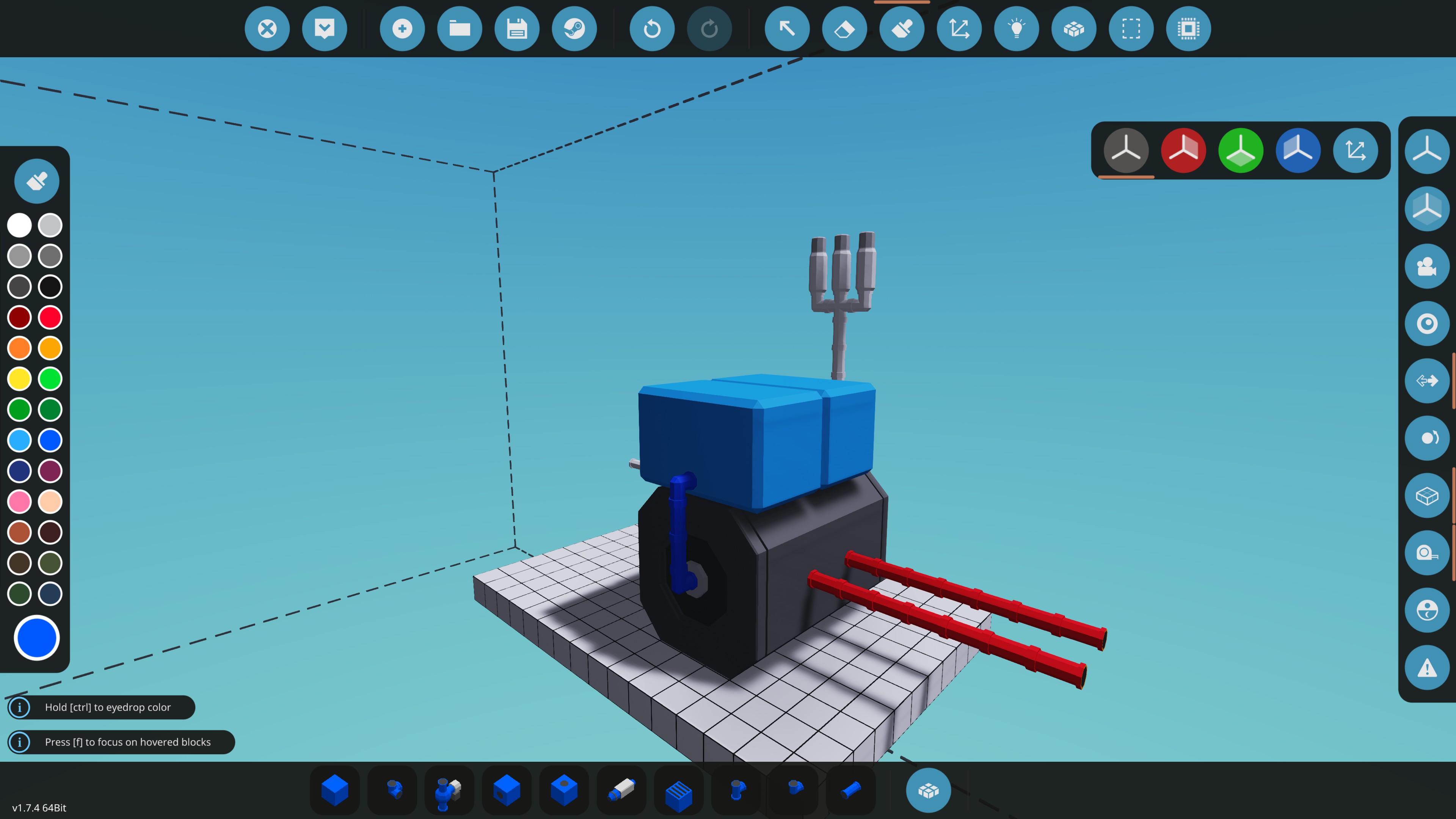The image size is (1456, 819).
Task: Click the microprocessor chip icon
Action: 1188,29
